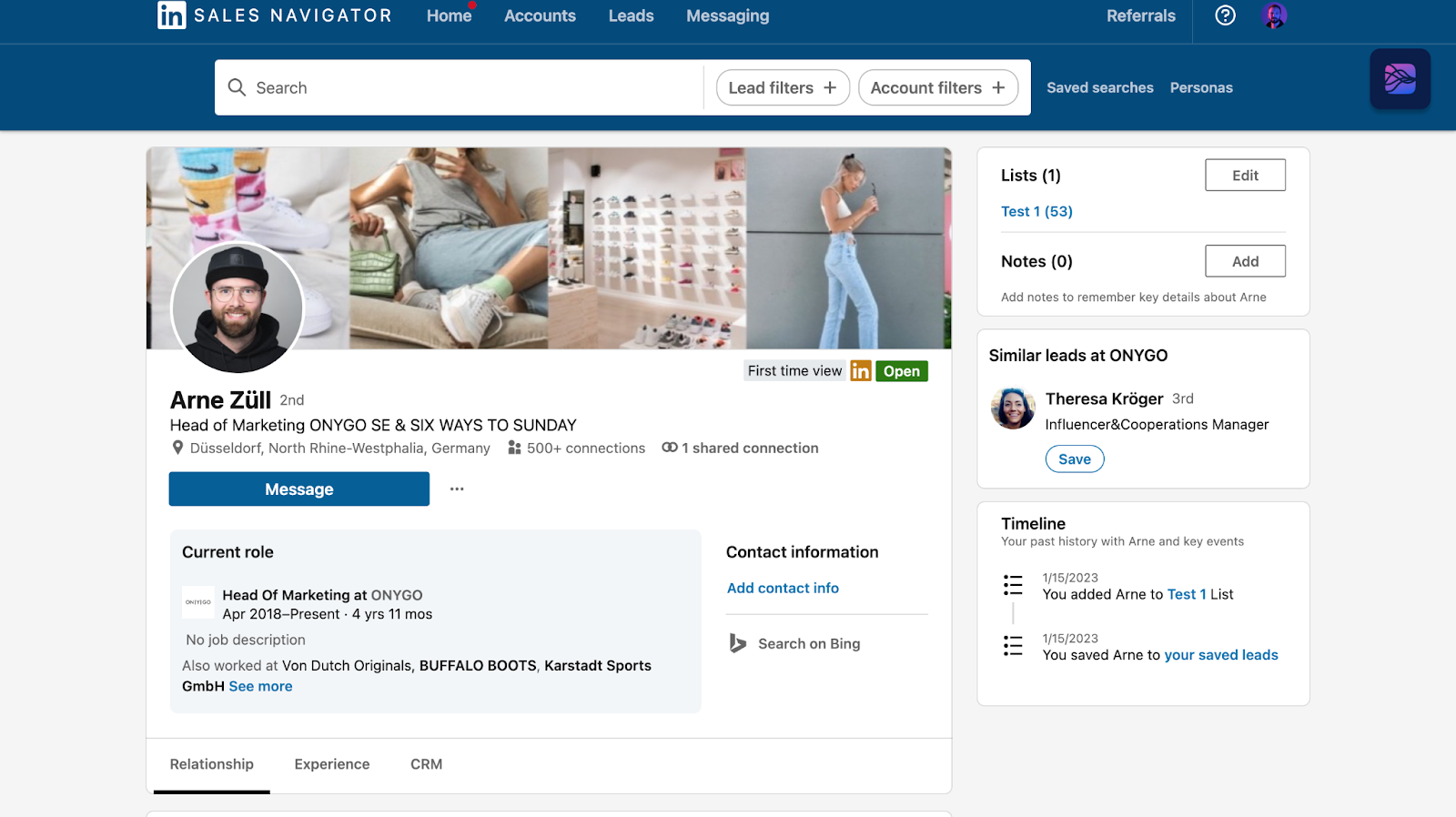1456x817 pixels.
Task: Click the Von Dutch Originals company name
Action: 347,665
